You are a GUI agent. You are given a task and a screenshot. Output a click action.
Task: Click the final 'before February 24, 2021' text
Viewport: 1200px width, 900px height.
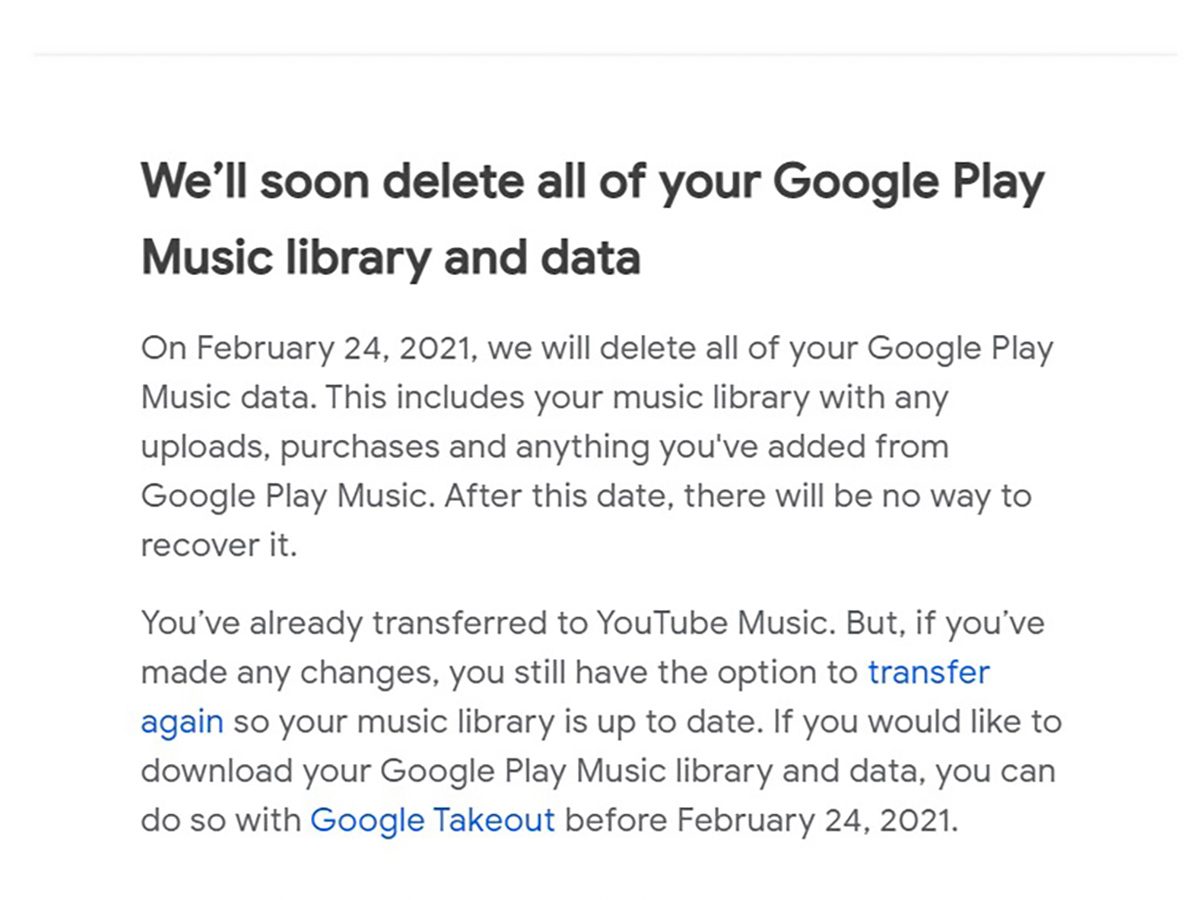click(762, 820)
